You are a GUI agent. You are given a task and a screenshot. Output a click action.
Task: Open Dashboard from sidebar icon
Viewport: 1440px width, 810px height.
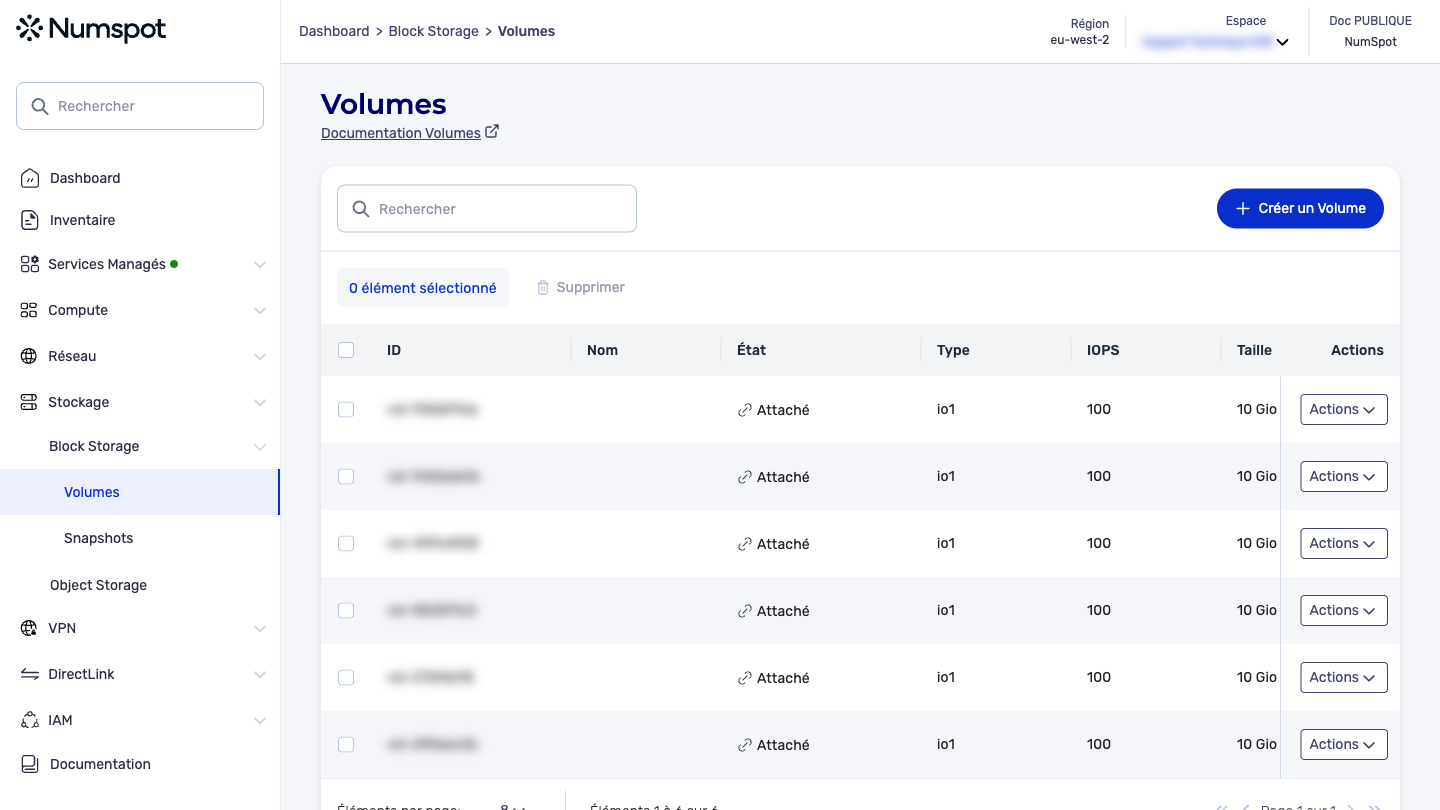click(30, 178)
